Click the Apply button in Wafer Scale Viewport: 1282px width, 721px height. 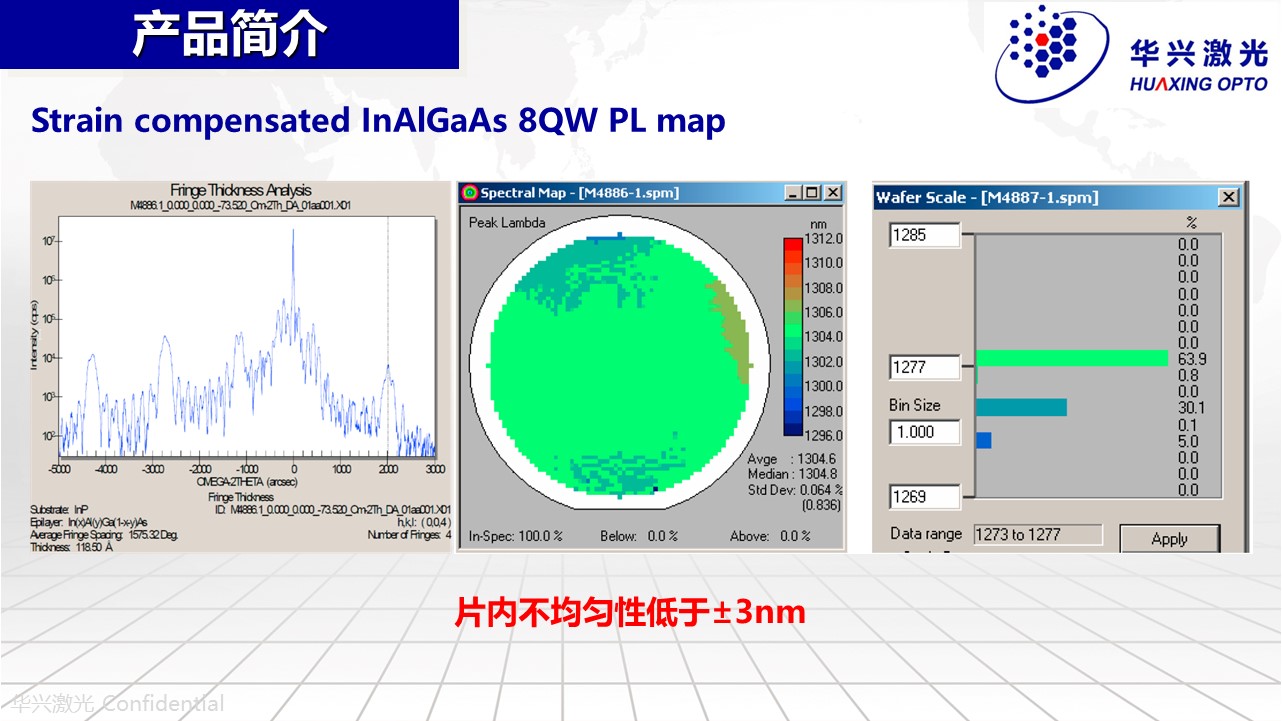(1169, 538)
